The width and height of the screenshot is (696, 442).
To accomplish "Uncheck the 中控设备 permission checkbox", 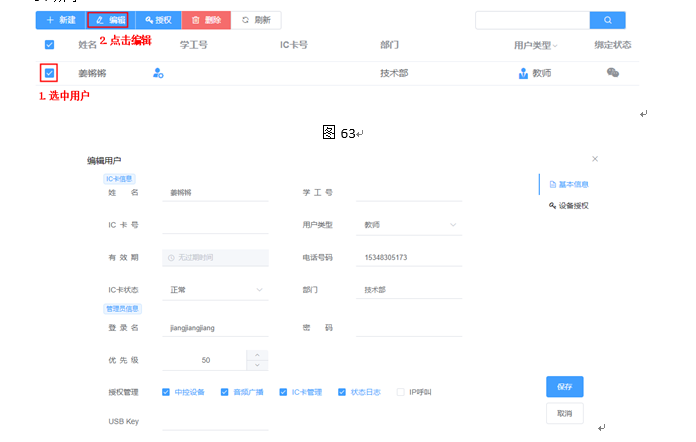I will pyautogui.click(x=167, y=391).
